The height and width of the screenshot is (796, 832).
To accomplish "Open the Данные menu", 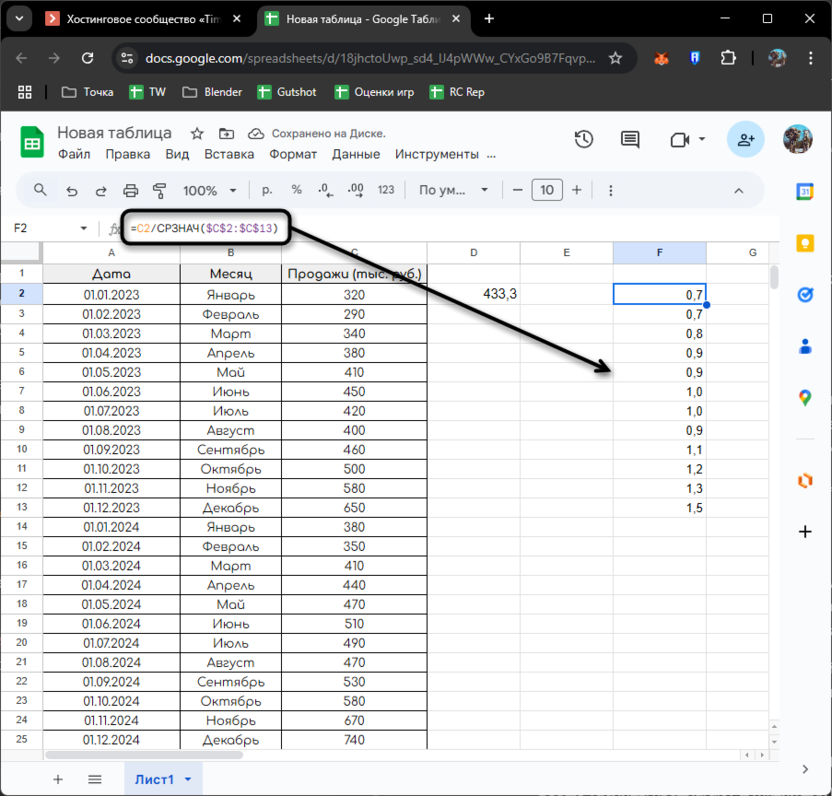I will (355, 154).
